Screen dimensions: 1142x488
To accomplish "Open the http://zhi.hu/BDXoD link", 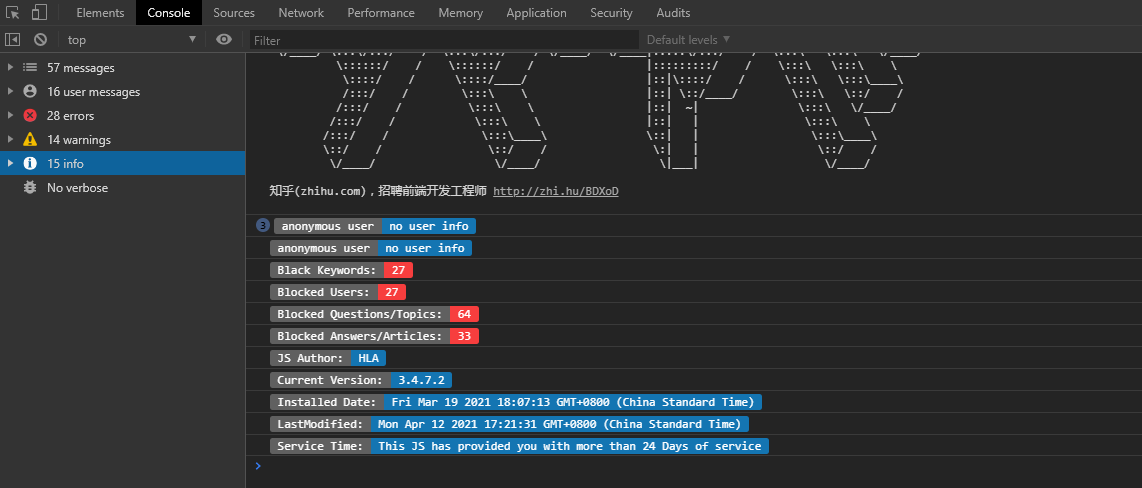I will click(555, 191).
